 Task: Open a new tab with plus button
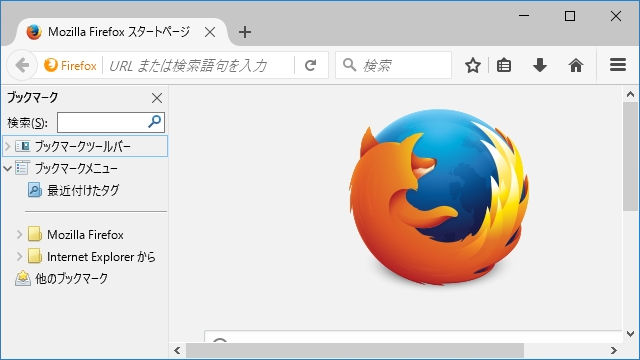pyautogui.click(x=245, y=32)
